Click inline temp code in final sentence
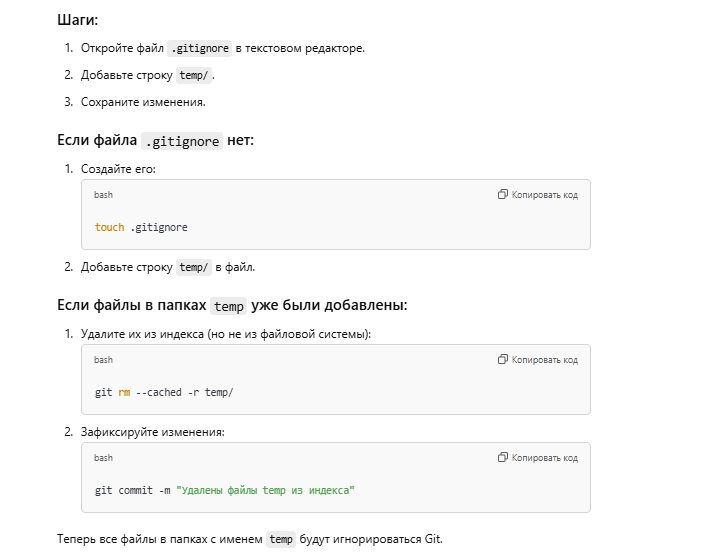The width and height of the screenshot is (726, 553). tap(281, 540)
